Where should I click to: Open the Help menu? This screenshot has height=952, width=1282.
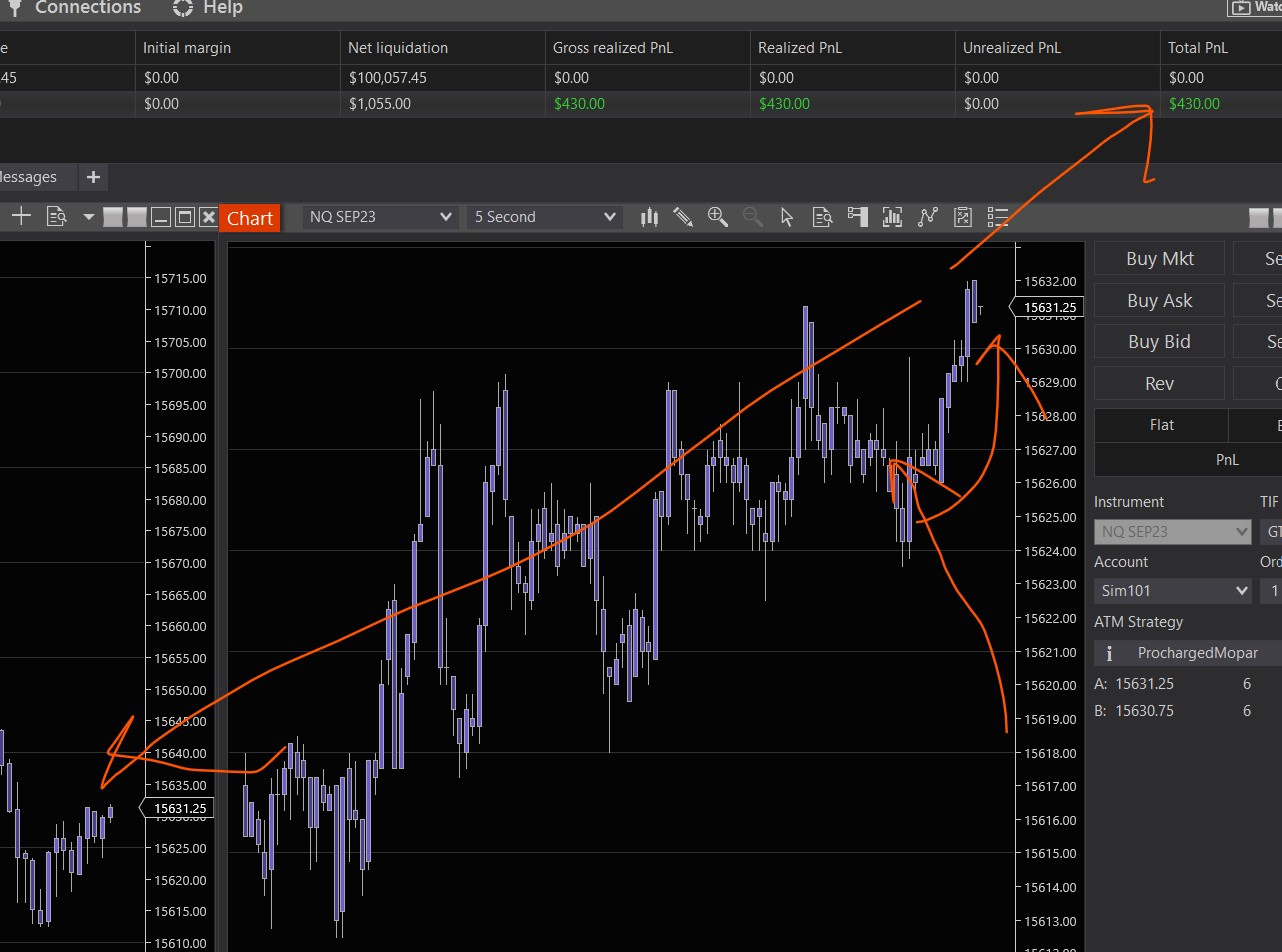pos(208,8)
